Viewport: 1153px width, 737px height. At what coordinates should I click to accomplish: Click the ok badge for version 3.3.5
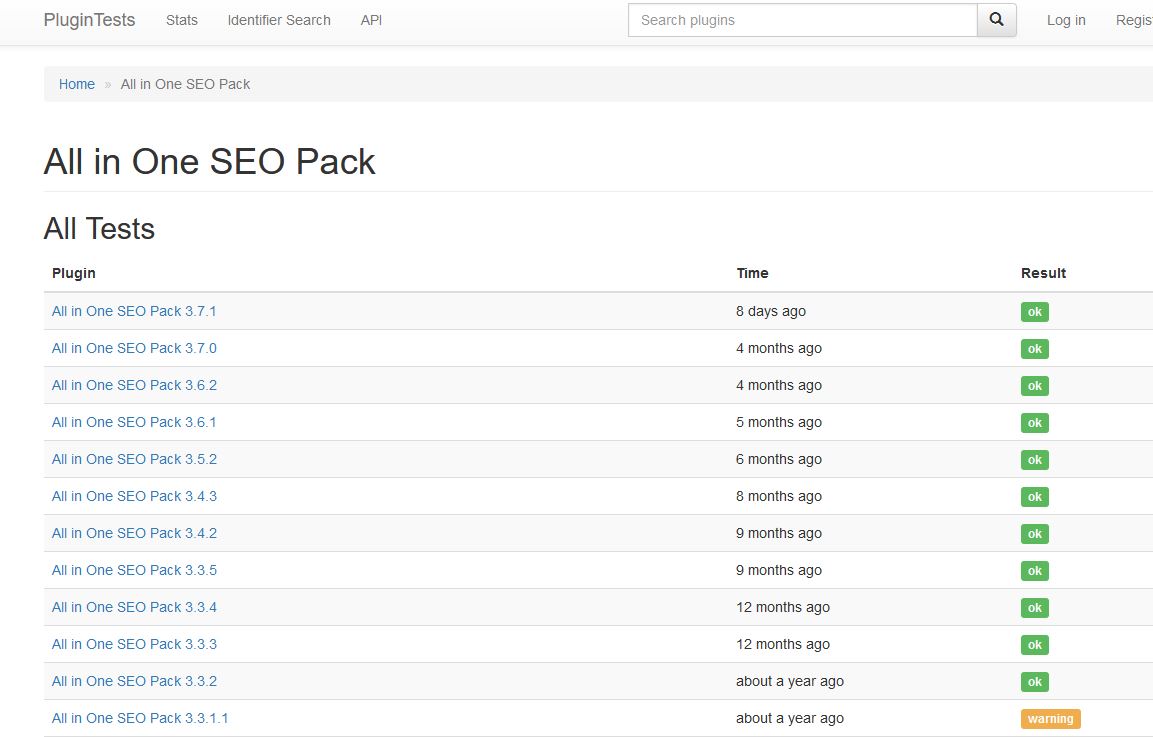1035,571
